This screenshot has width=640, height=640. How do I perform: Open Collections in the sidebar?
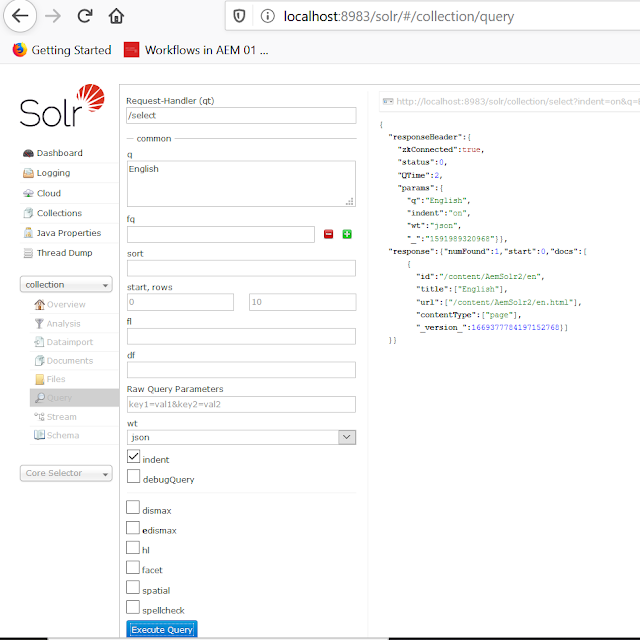(59, 213)
